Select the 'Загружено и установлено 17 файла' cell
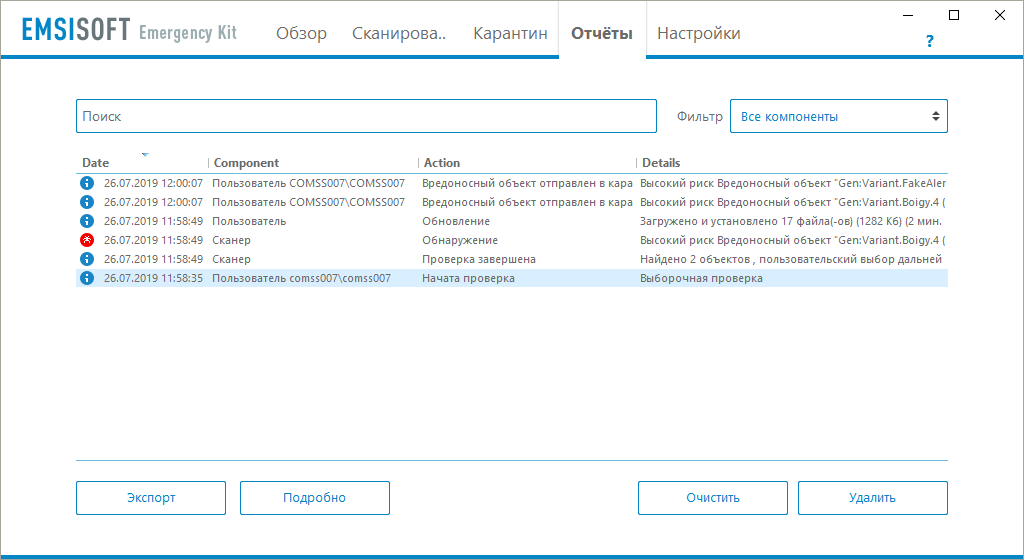 tap(791, 221)
